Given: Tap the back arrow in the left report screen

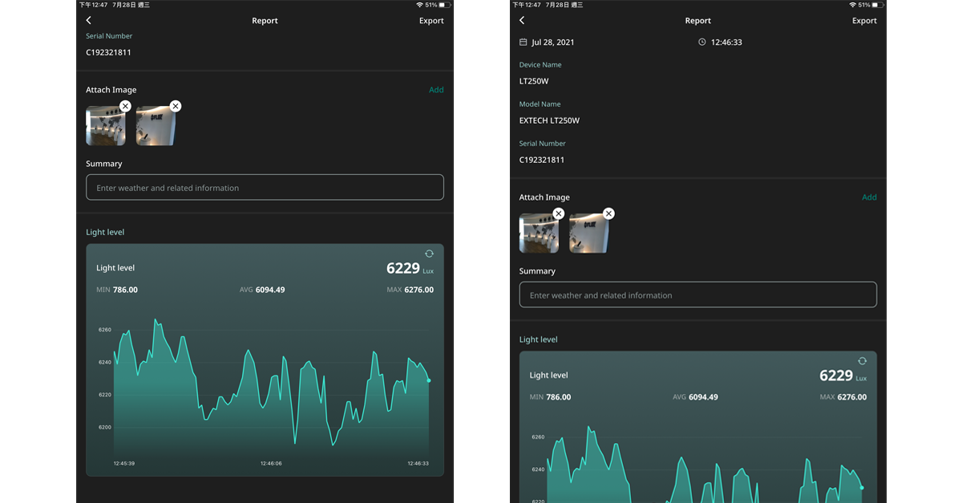Looking at the screenshot, I should (x=89, y=20).
